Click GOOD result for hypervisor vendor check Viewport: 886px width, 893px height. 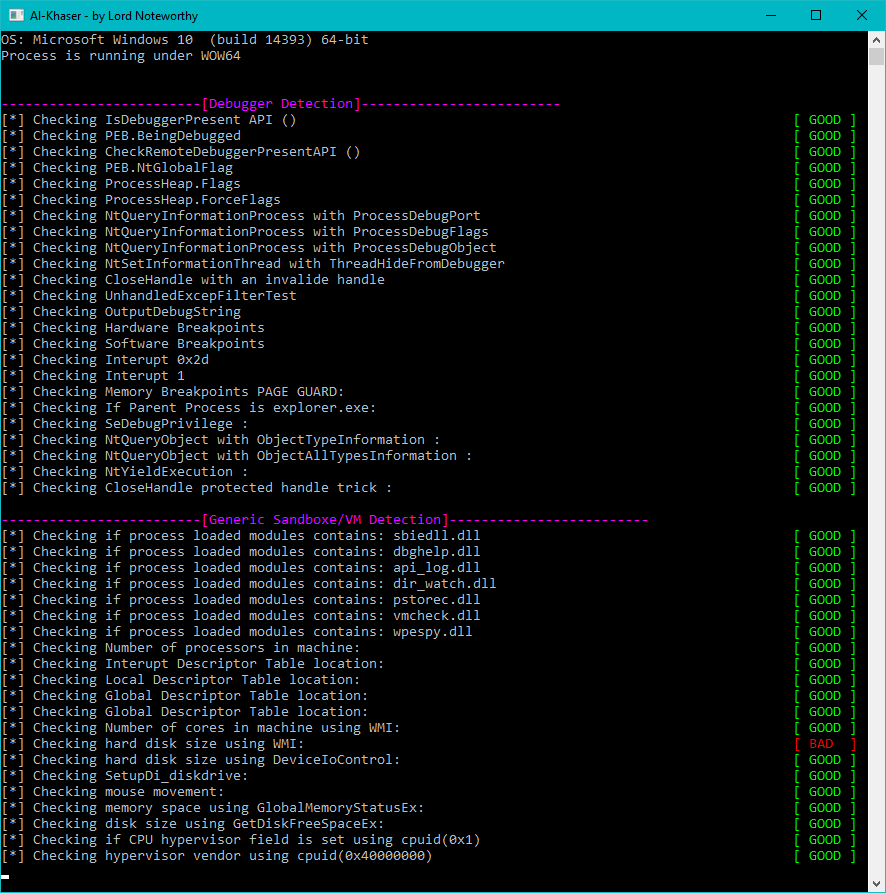(825, 855)
